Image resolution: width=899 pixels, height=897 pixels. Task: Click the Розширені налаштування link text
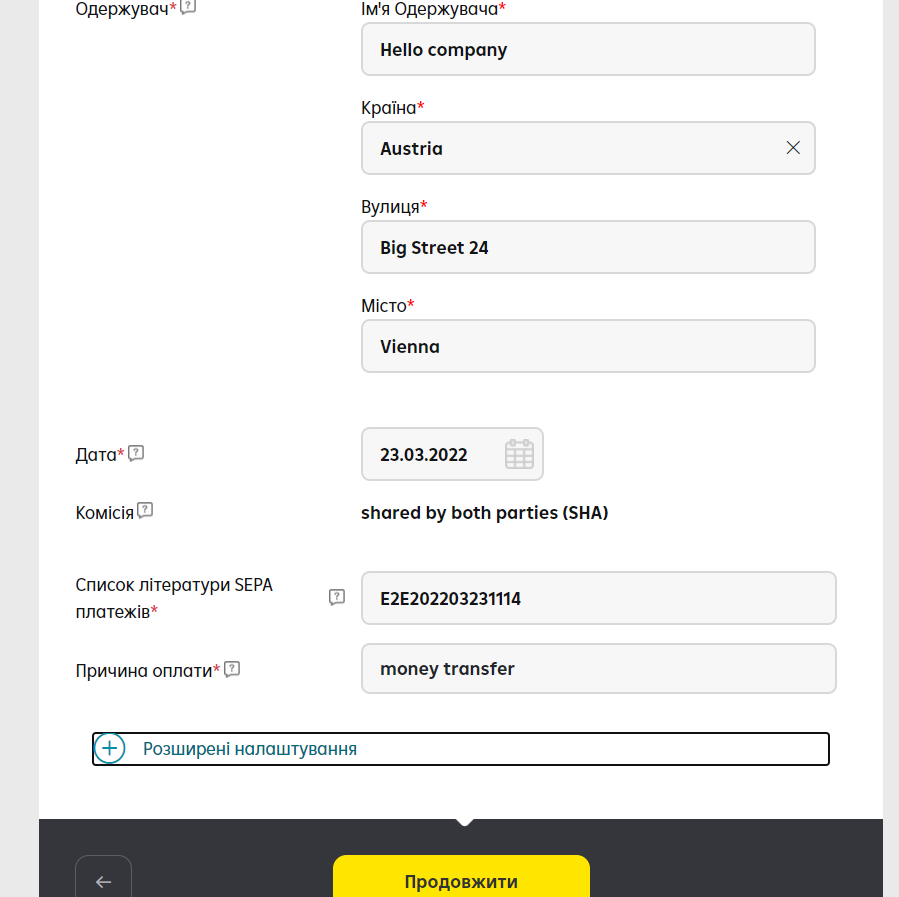click(x=250, y=749)
